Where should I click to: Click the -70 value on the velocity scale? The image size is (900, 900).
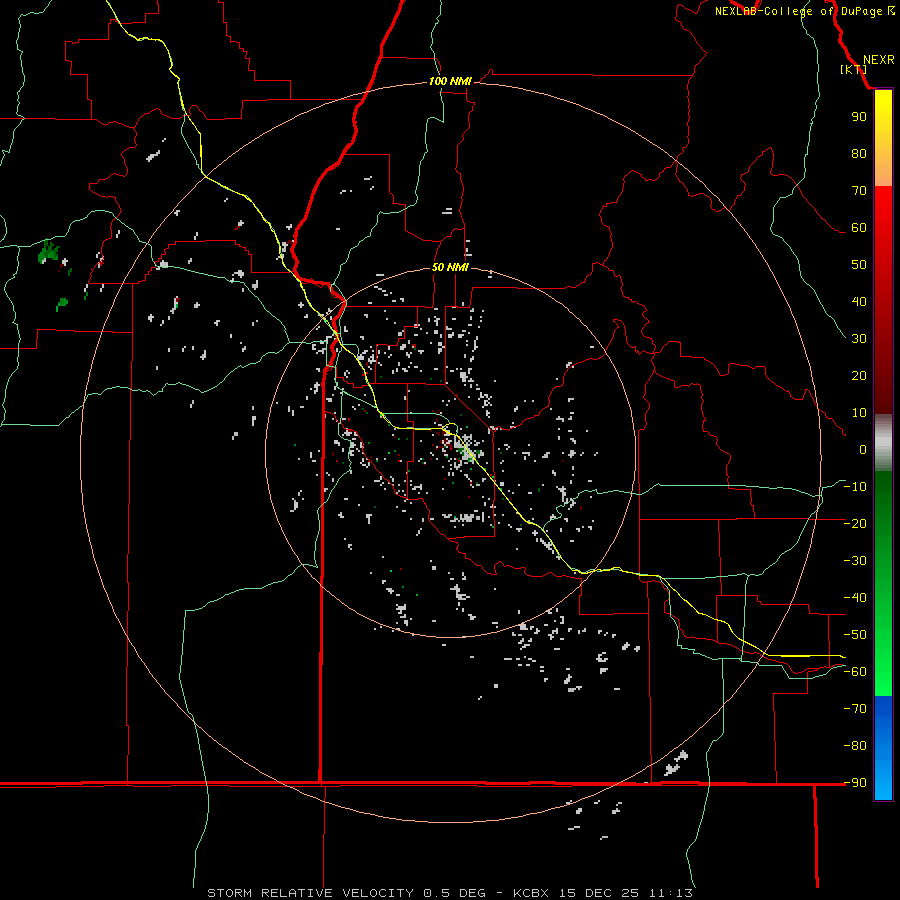coord(855,709)
